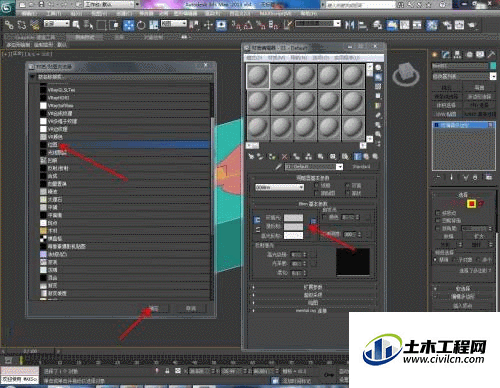Toggle the Snaps toggle icon

point(236,25)
